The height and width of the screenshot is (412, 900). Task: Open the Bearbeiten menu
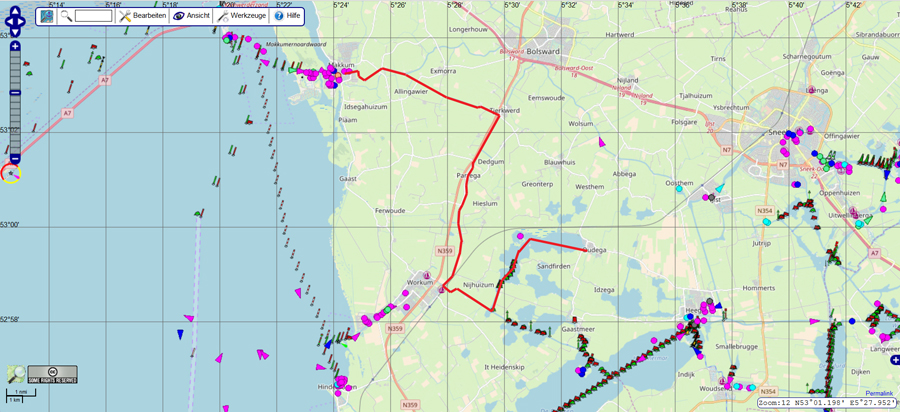142,16
